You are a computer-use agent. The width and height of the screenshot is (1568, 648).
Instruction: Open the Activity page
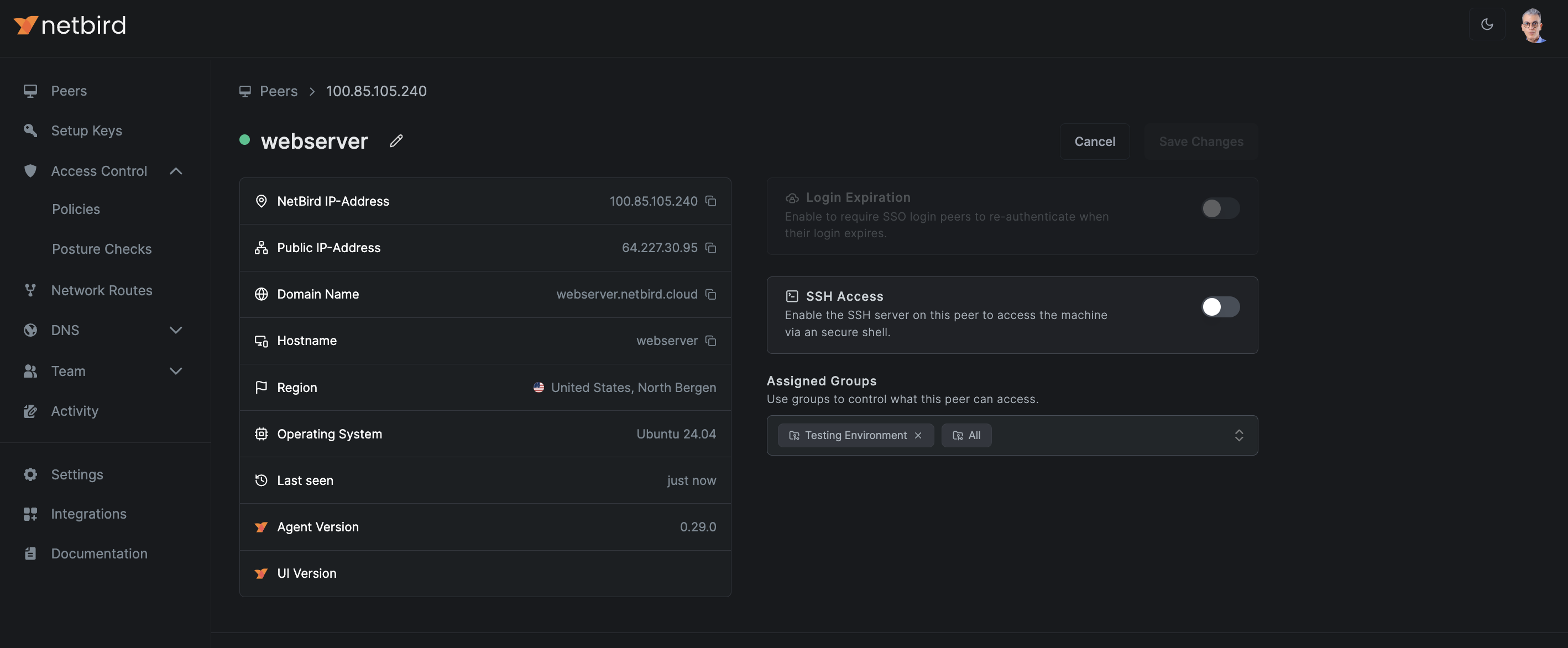74,411
